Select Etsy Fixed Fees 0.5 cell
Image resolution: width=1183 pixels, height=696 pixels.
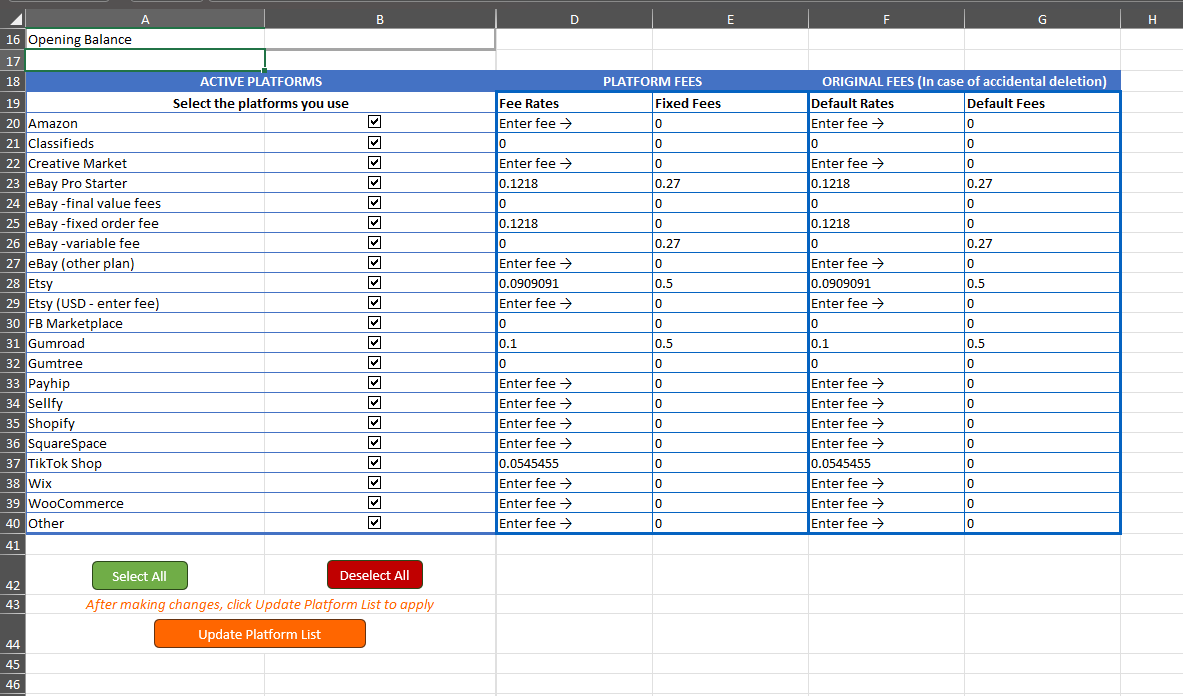tap(730, 284)
